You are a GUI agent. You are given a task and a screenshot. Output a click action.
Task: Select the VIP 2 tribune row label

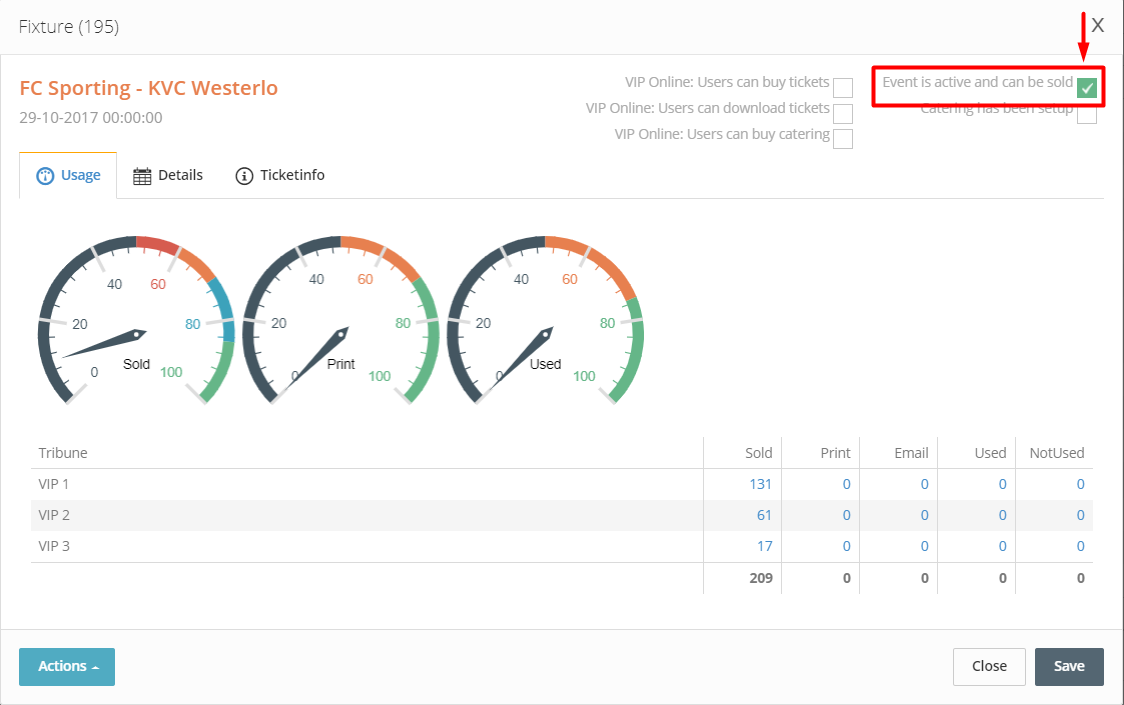(x=54, y=515)
